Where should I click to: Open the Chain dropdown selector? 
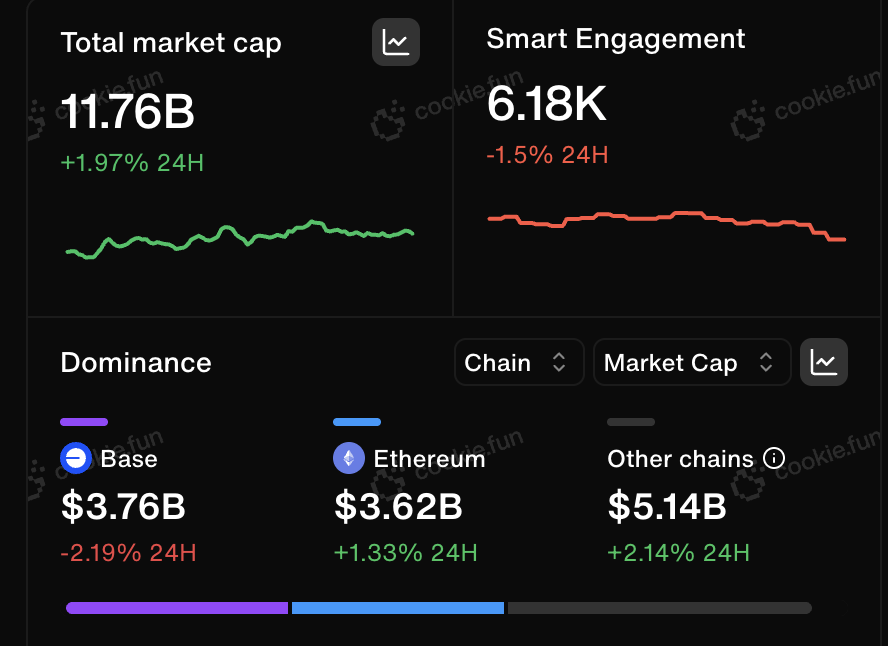[519, 362]
